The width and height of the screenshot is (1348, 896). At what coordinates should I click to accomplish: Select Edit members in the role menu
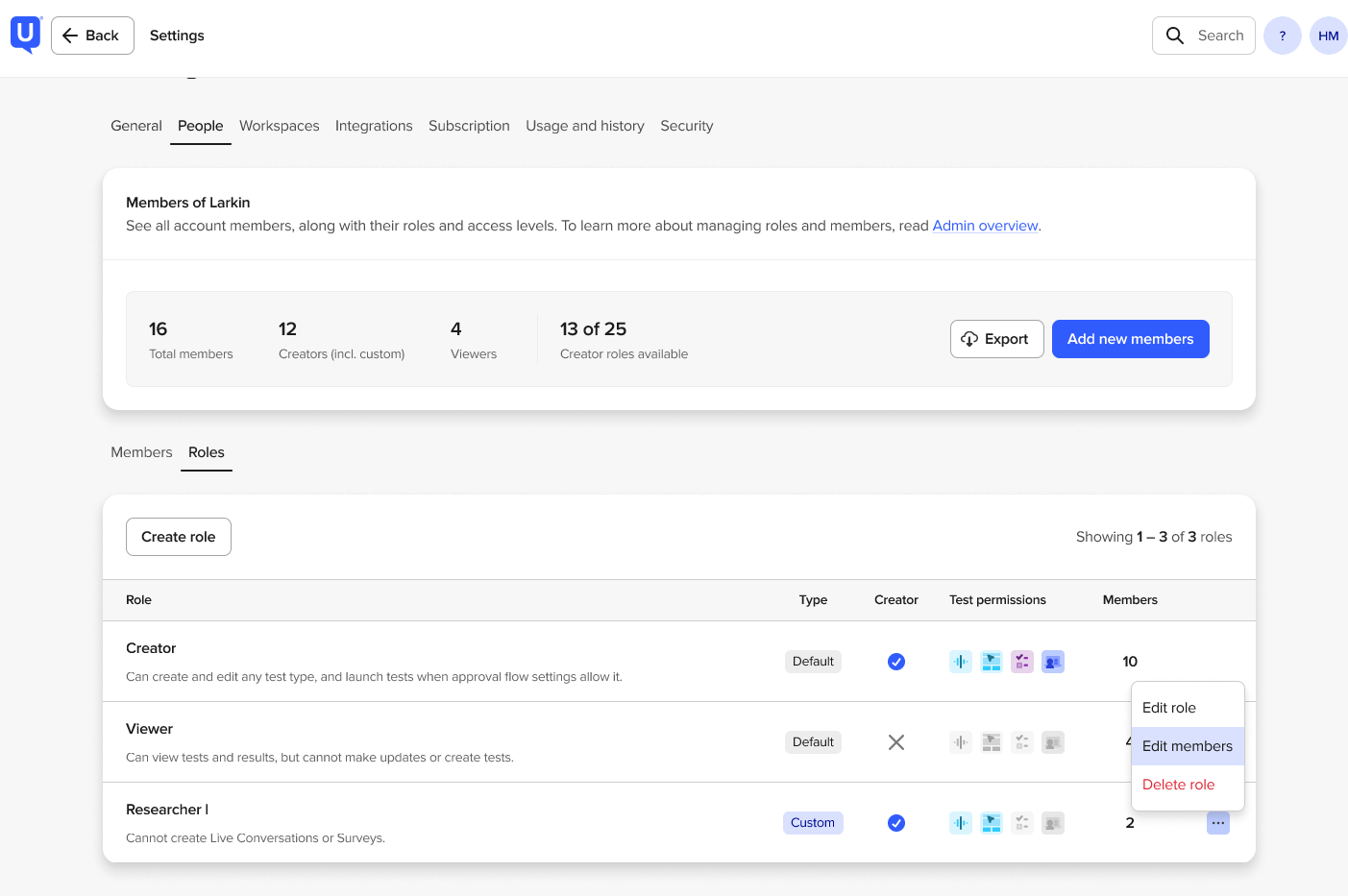pos(1187,746)
